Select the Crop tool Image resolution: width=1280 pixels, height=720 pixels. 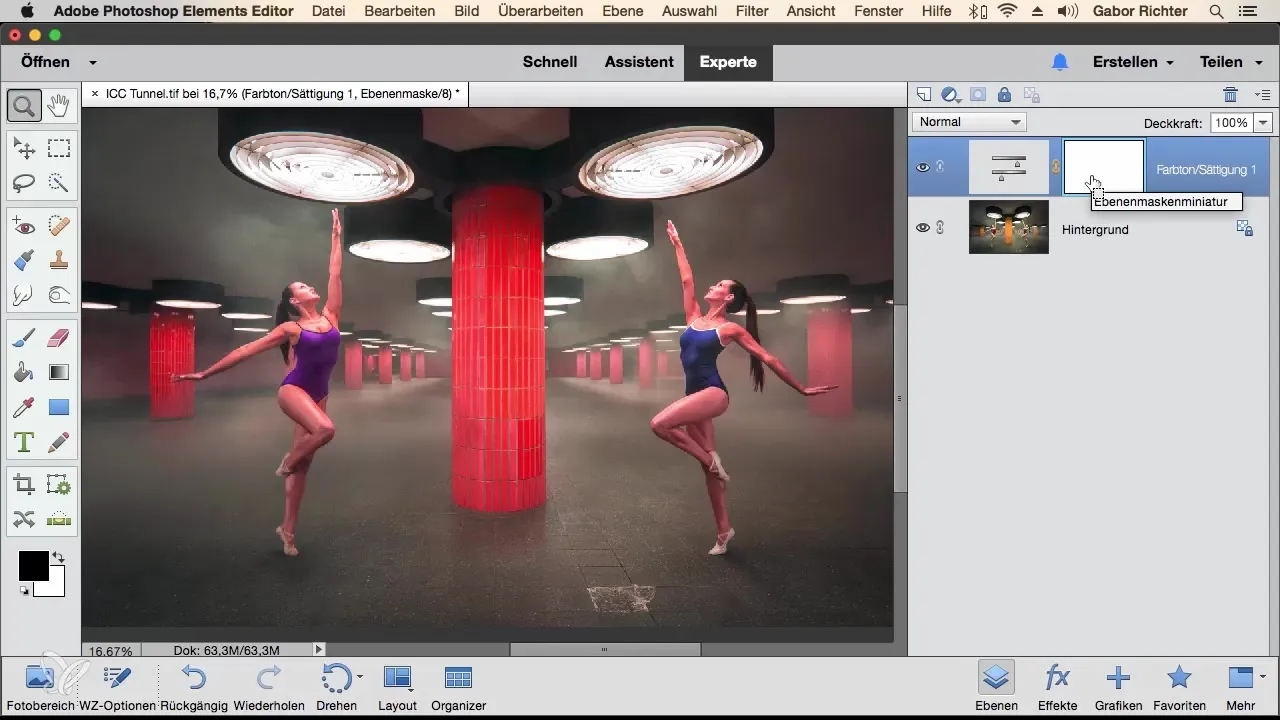pos(24,485)
